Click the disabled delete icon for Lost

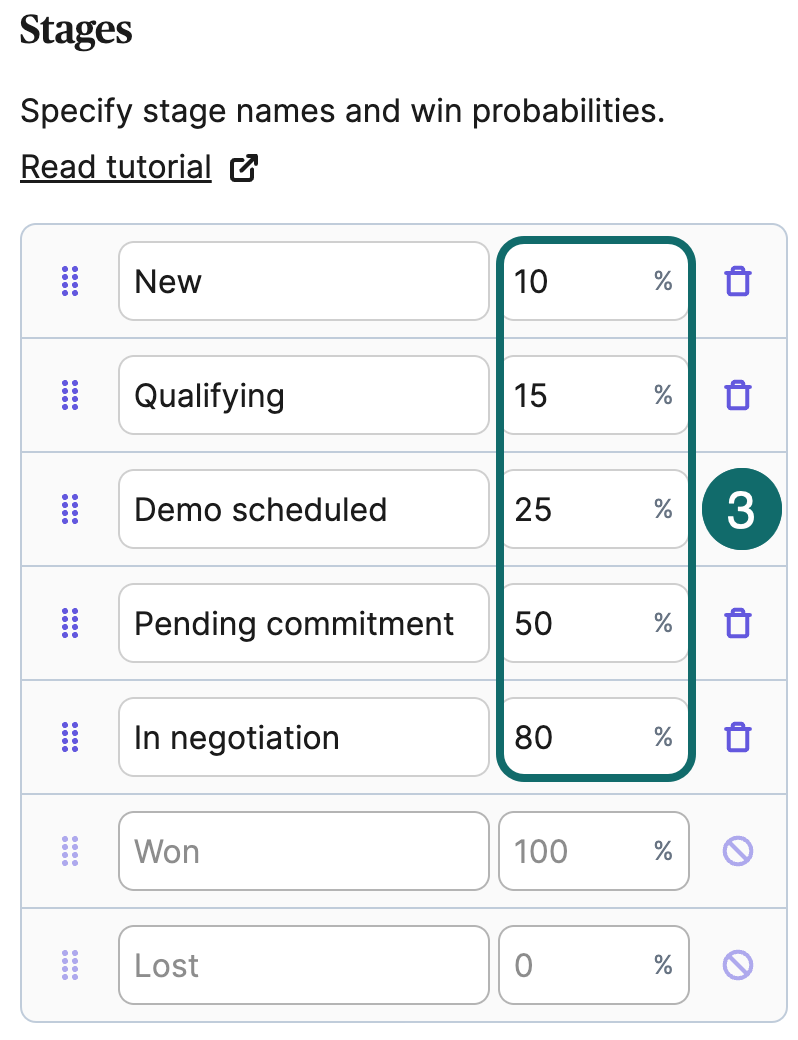(738, 965)
